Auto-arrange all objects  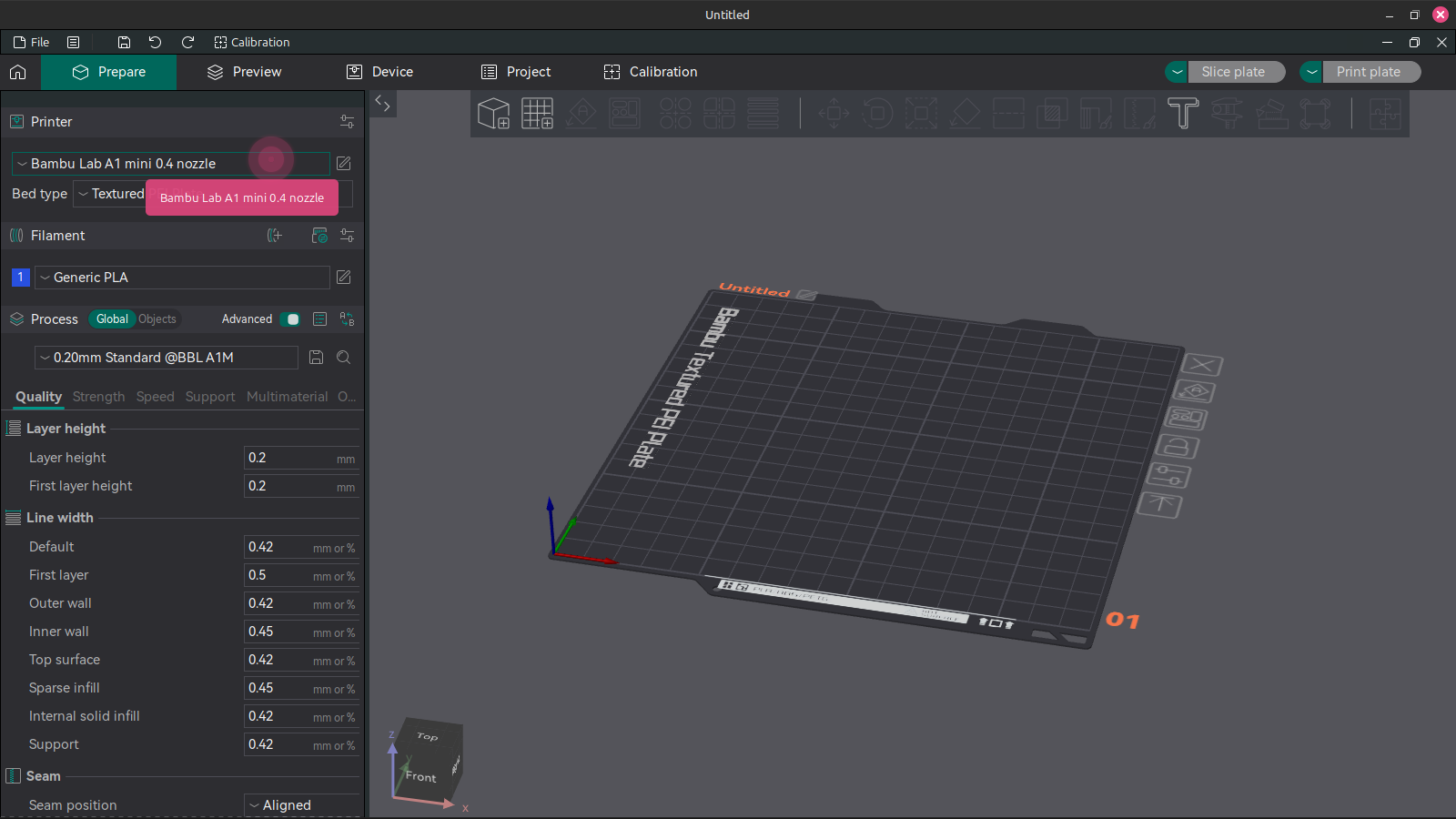(625, 113)
